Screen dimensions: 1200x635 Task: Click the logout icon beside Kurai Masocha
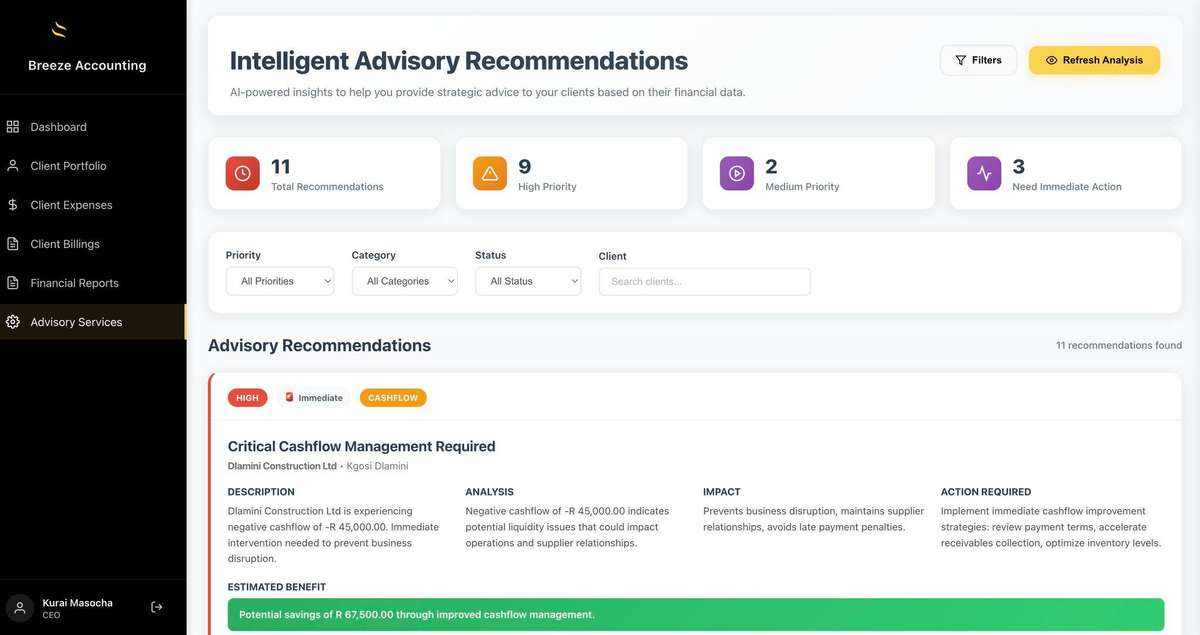coord(157,607)
